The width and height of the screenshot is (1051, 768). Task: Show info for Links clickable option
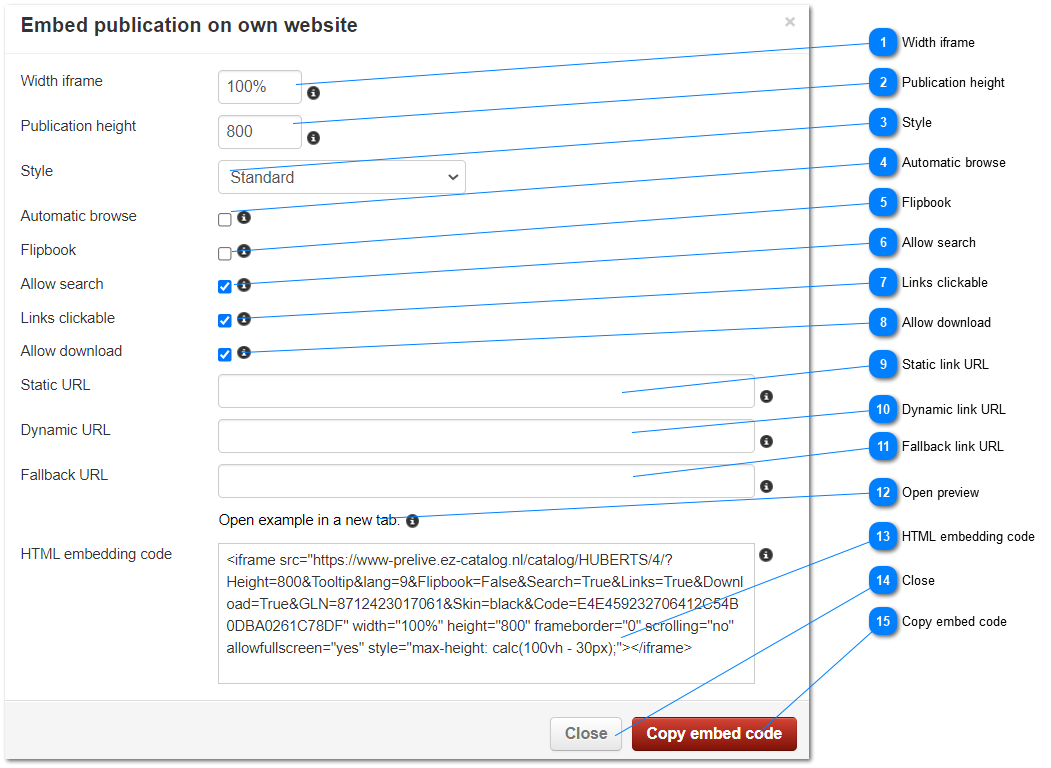(244, 319)
